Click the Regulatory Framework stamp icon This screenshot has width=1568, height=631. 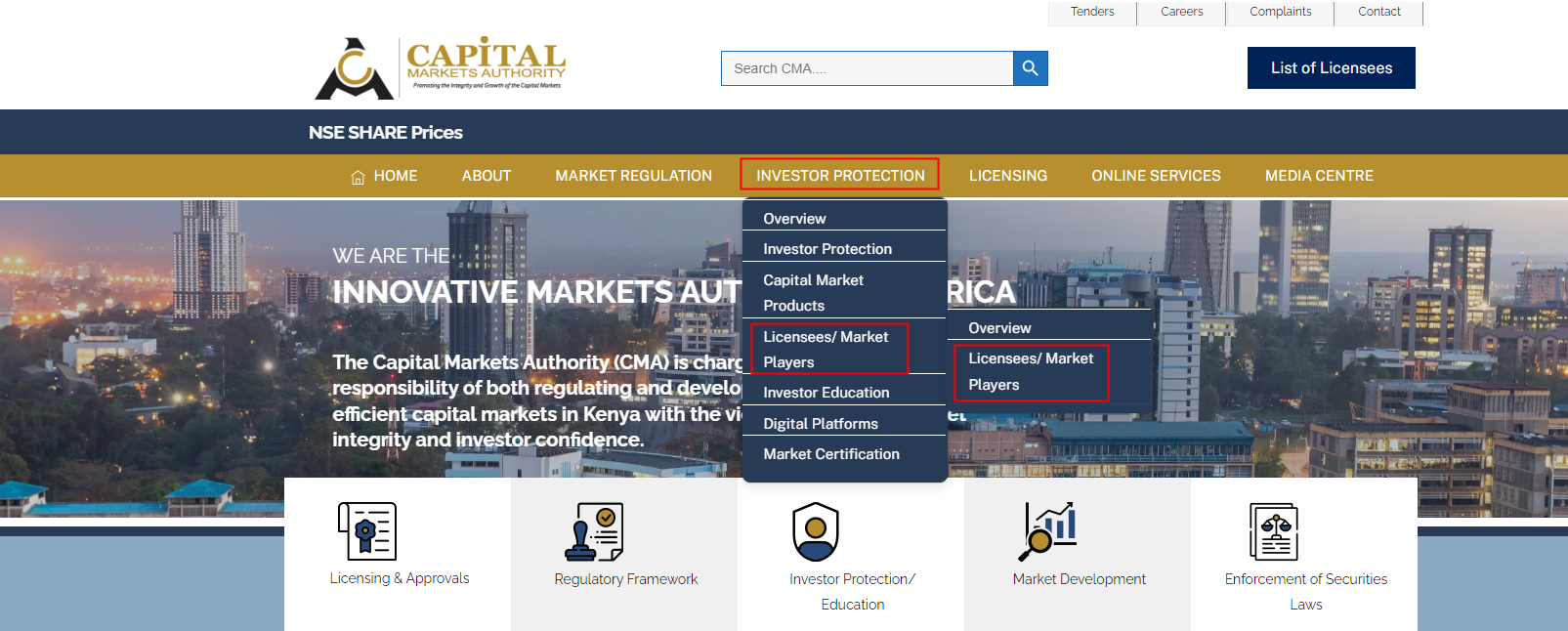point(594,531)
